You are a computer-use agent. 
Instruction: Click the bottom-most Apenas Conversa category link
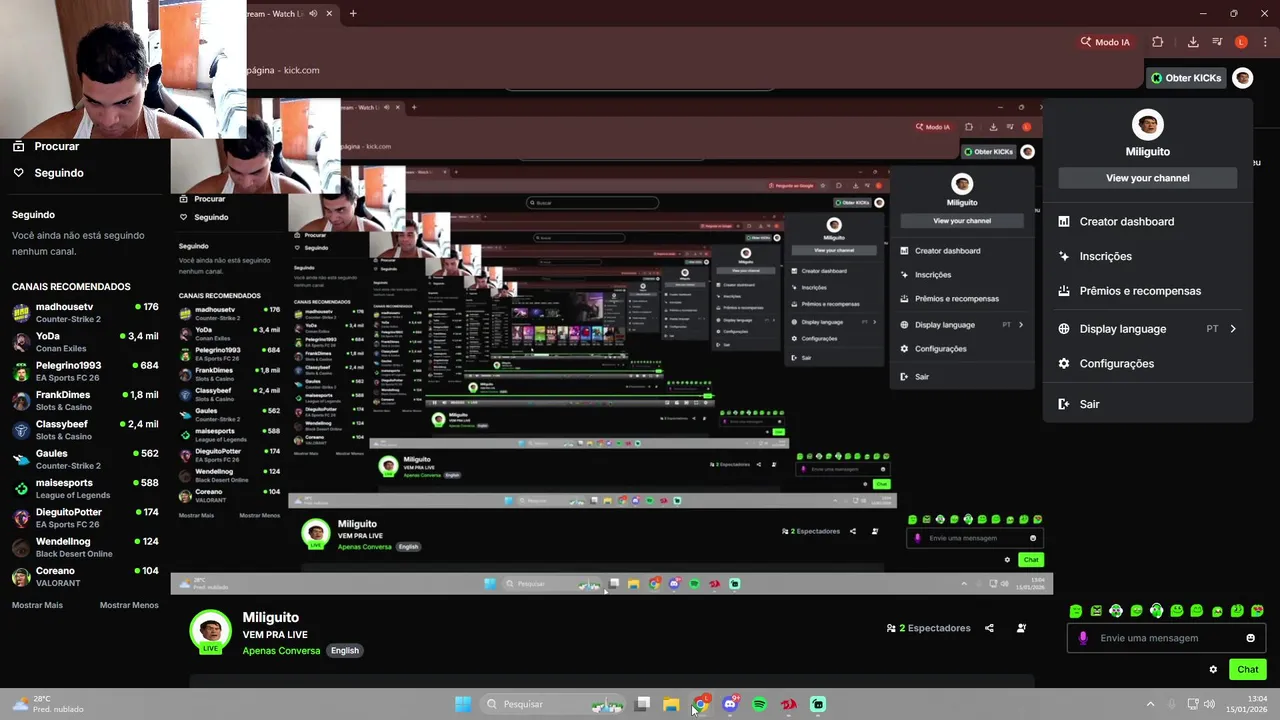tap(281, 651)
